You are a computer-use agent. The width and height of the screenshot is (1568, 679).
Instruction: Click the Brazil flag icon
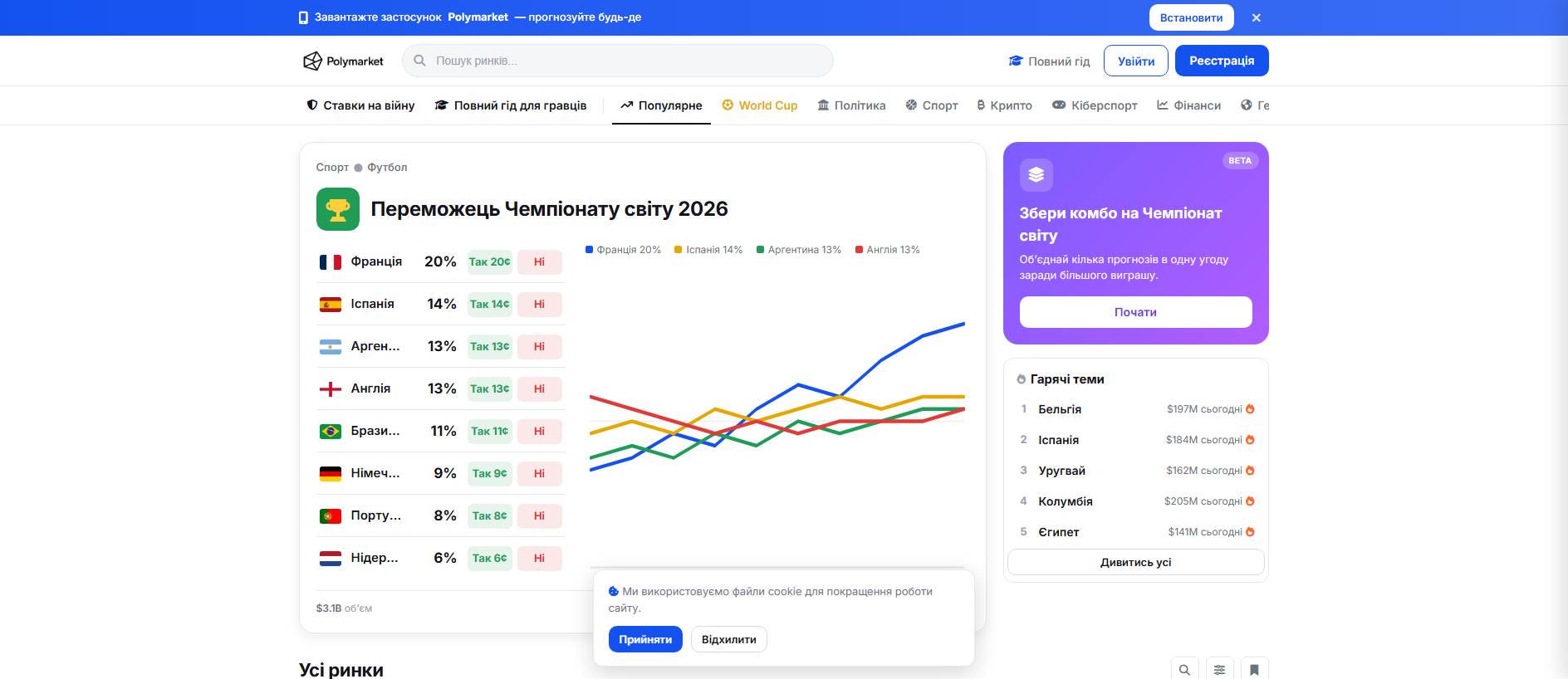click(331, 432)
